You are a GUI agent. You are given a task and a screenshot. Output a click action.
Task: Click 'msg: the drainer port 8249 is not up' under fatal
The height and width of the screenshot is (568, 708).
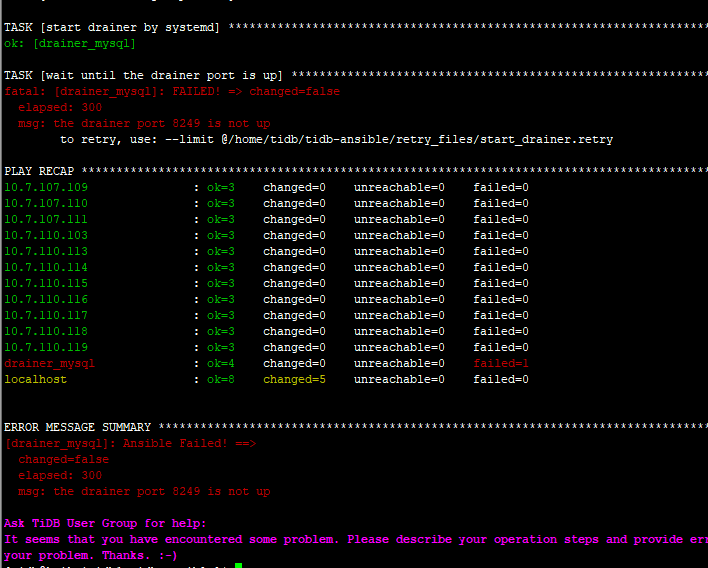click(x=144, y=124)
